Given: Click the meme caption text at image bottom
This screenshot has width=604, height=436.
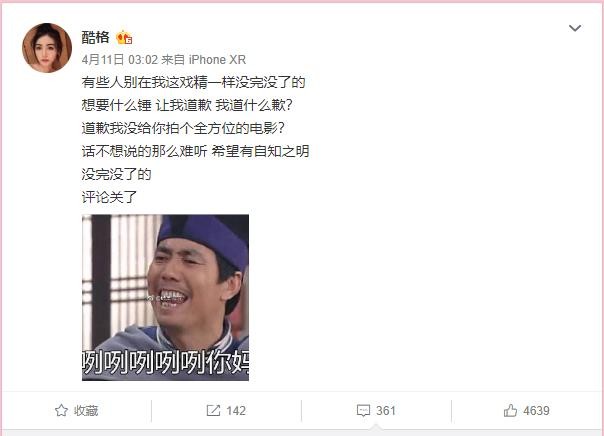Looking at the screenshot, I should pos(165,362).
